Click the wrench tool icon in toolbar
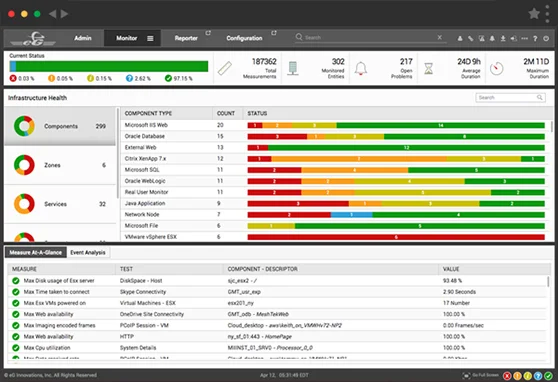558x382 pixels. 470,38
